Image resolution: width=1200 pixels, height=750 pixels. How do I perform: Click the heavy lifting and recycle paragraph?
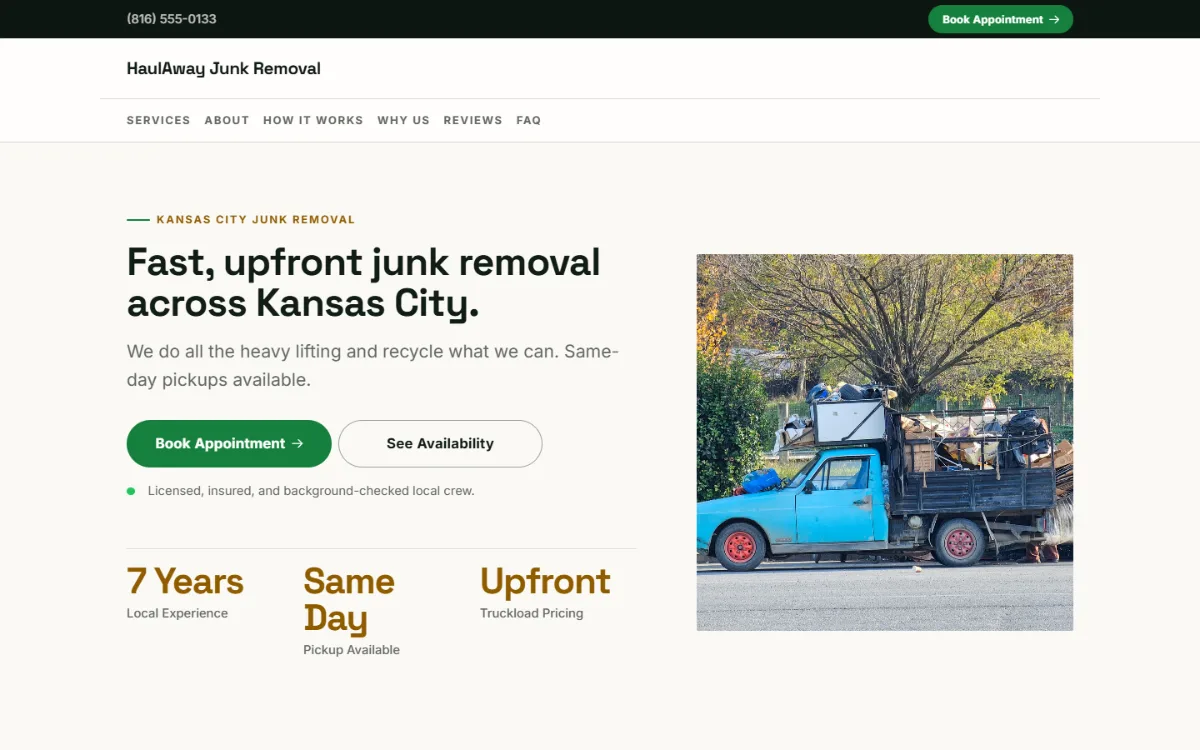373,366
